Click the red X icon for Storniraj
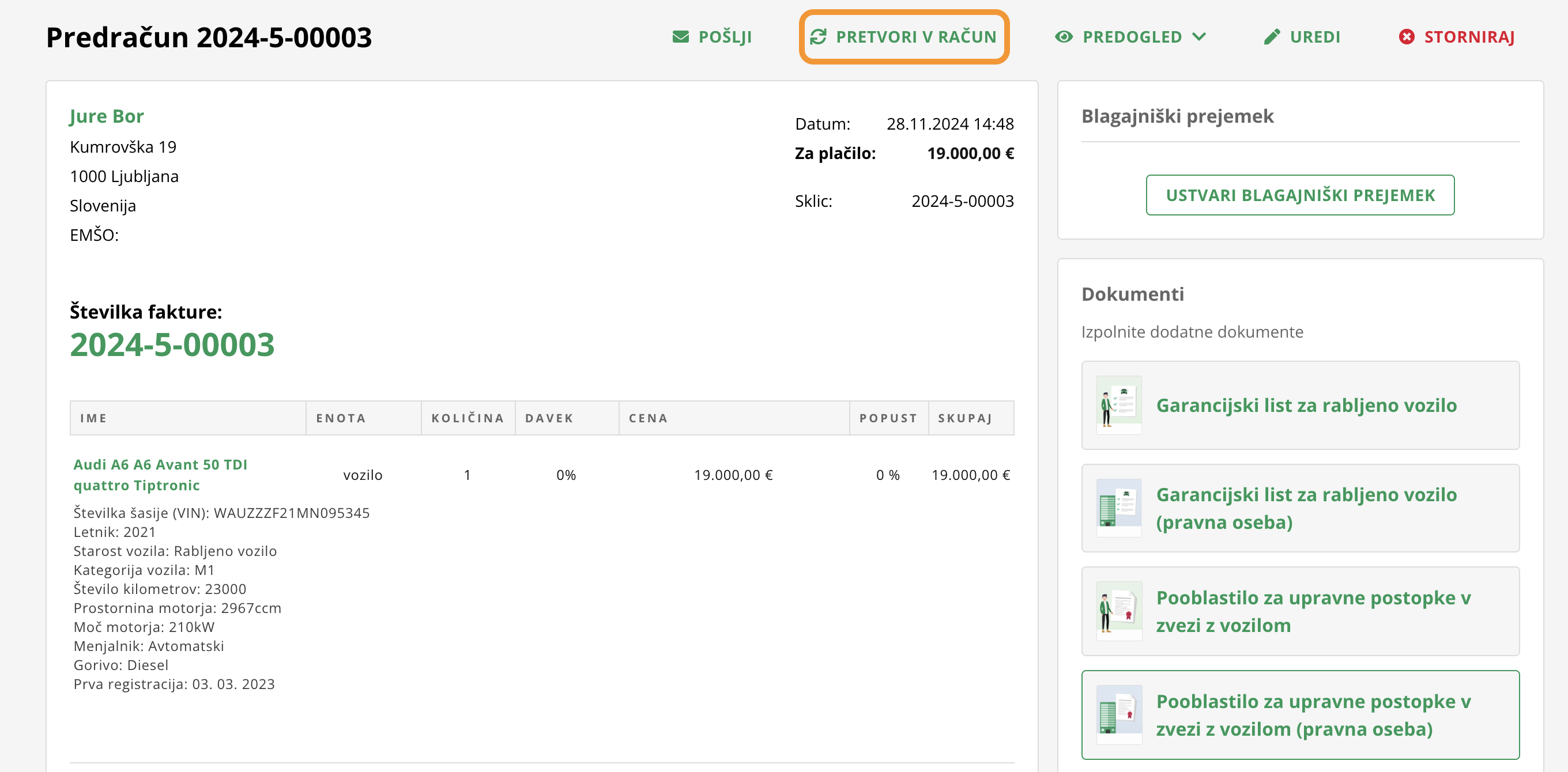1568x772 pixels. [1407, 37]
